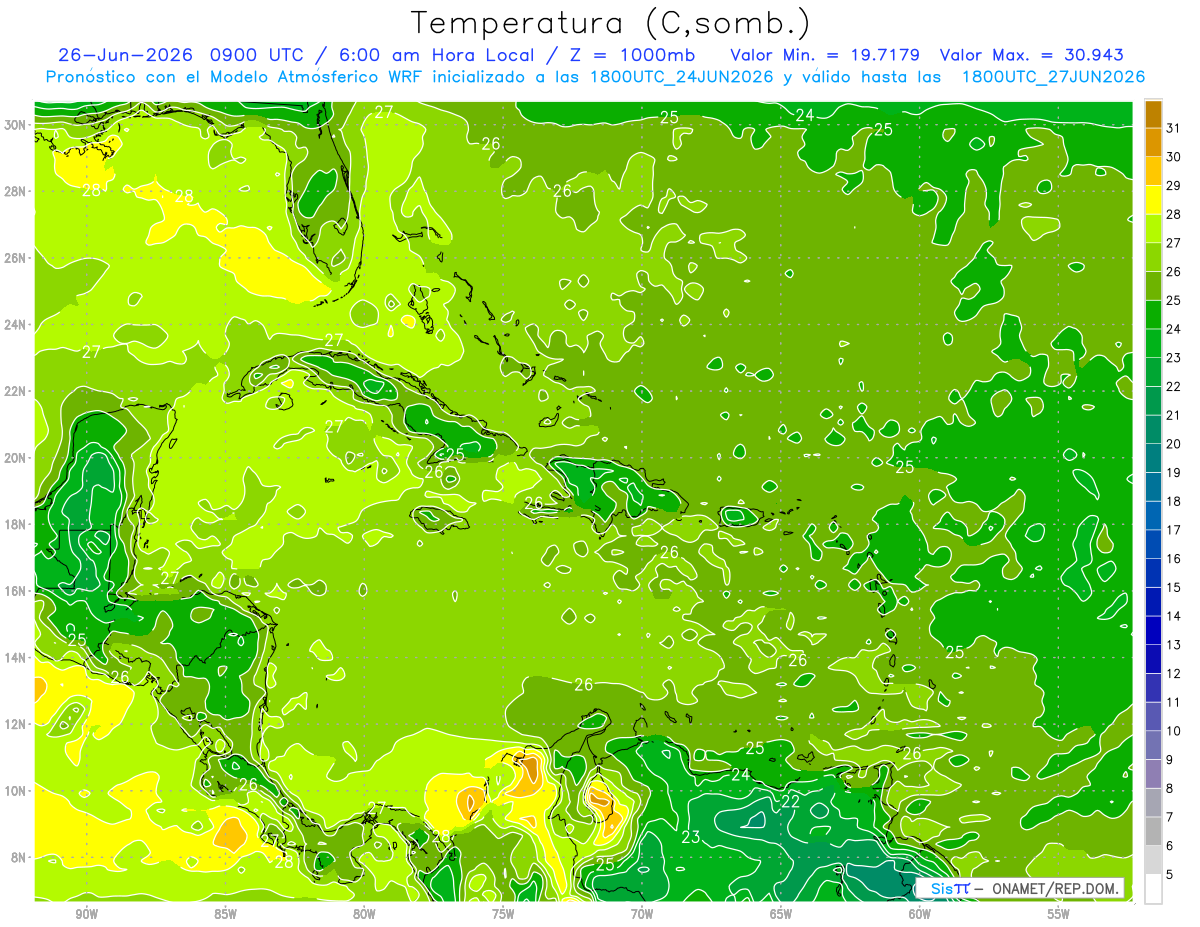Click the "85W" longitude axis label
The image size is (1200, 927).
pyautogui.click(x=225, y=914)
